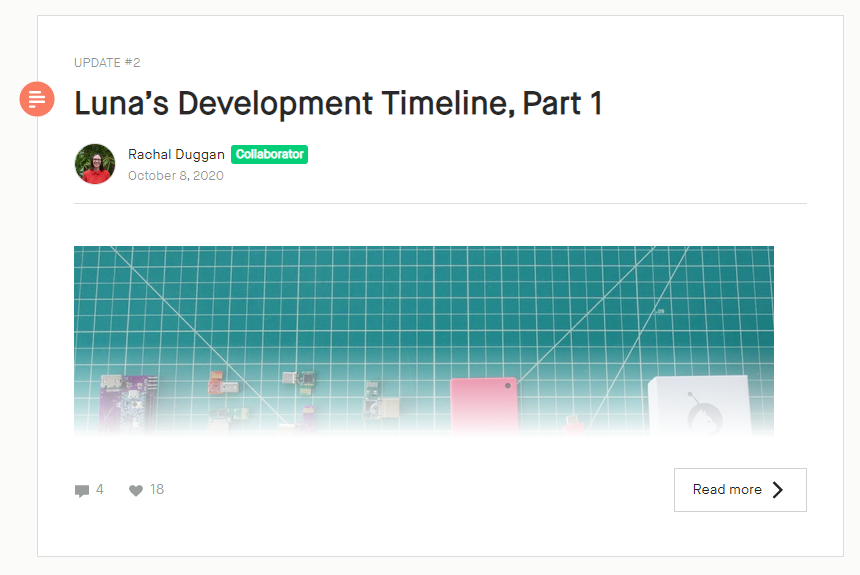Open Rachal Duggan's profile avatar
The height and width of the screenshot is (575, 860).
(95, 164)
